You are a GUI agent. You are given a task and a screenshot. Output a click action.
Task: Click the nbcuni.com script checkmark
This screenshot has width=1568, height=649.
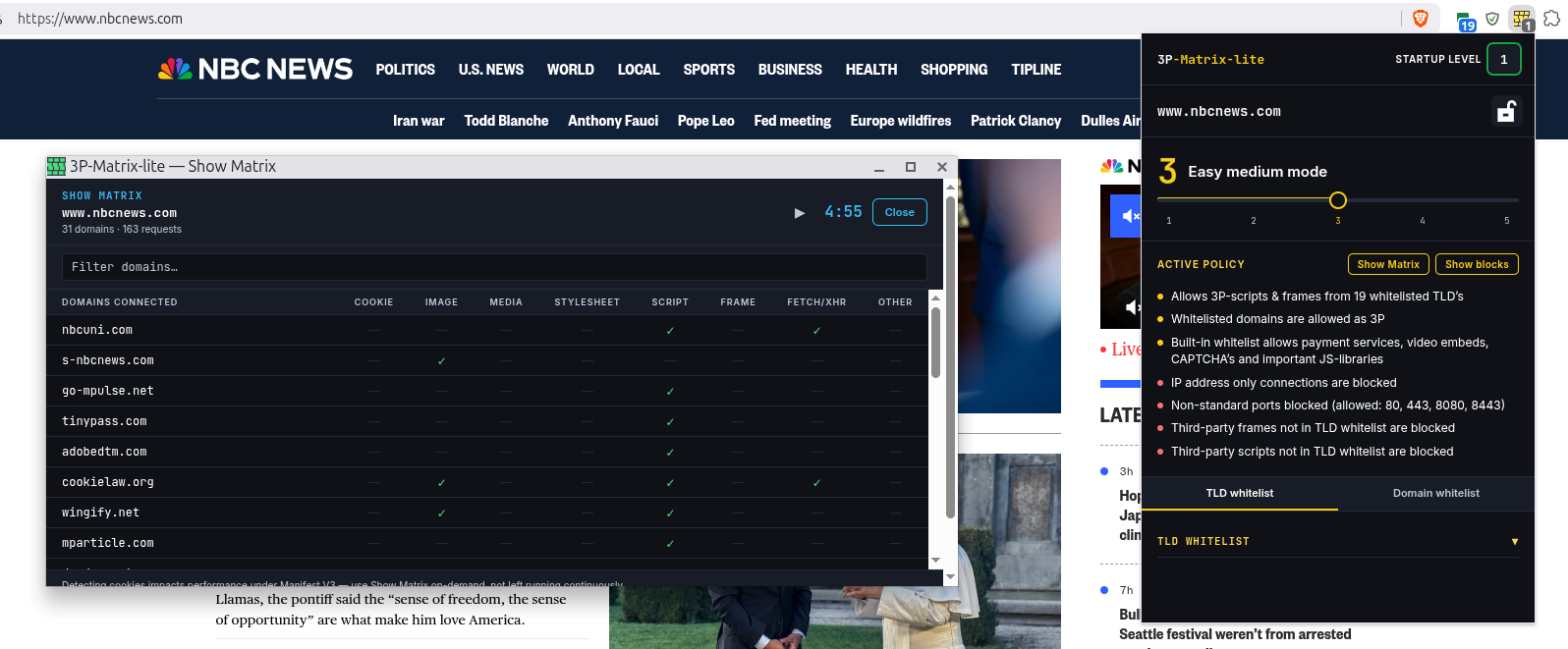670,331
